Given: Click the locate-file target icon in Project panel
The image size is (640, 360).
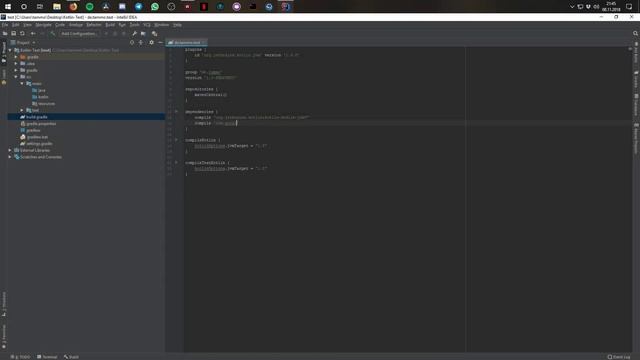Looking at the screenshot, I should click(x=132, y=42).
